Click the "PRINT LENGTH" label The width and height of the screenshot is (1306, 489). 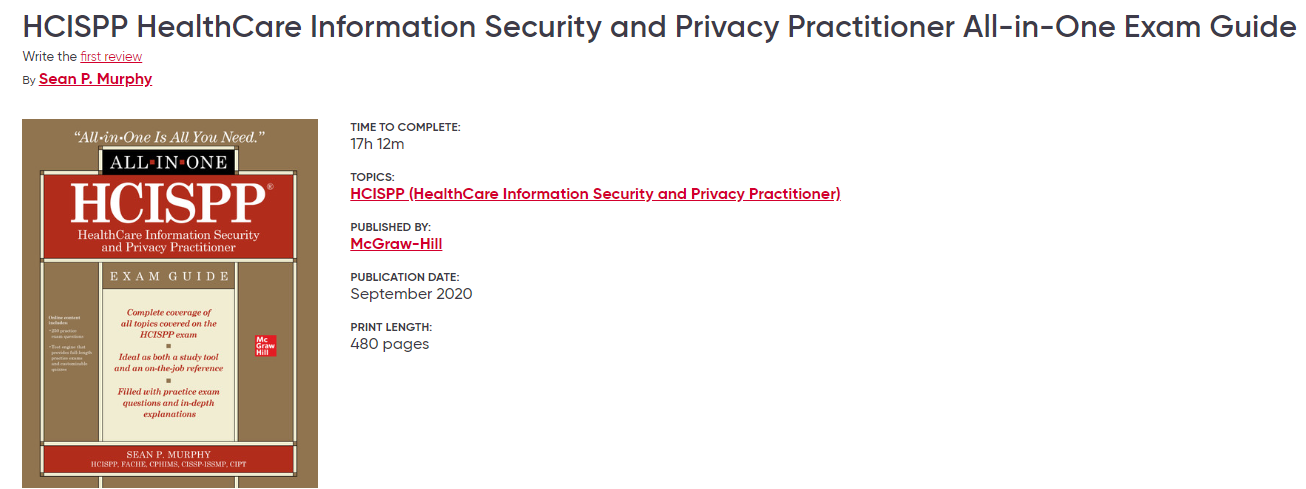[391, 327]
